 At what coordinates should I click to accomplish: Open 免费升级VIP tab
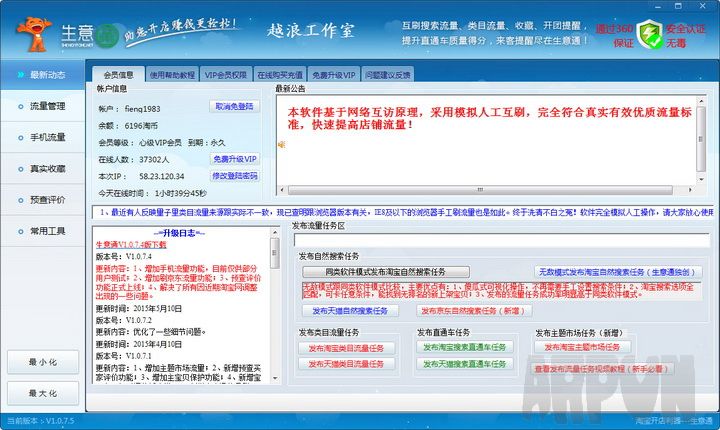pyautogui.click(x=334, y=75)
